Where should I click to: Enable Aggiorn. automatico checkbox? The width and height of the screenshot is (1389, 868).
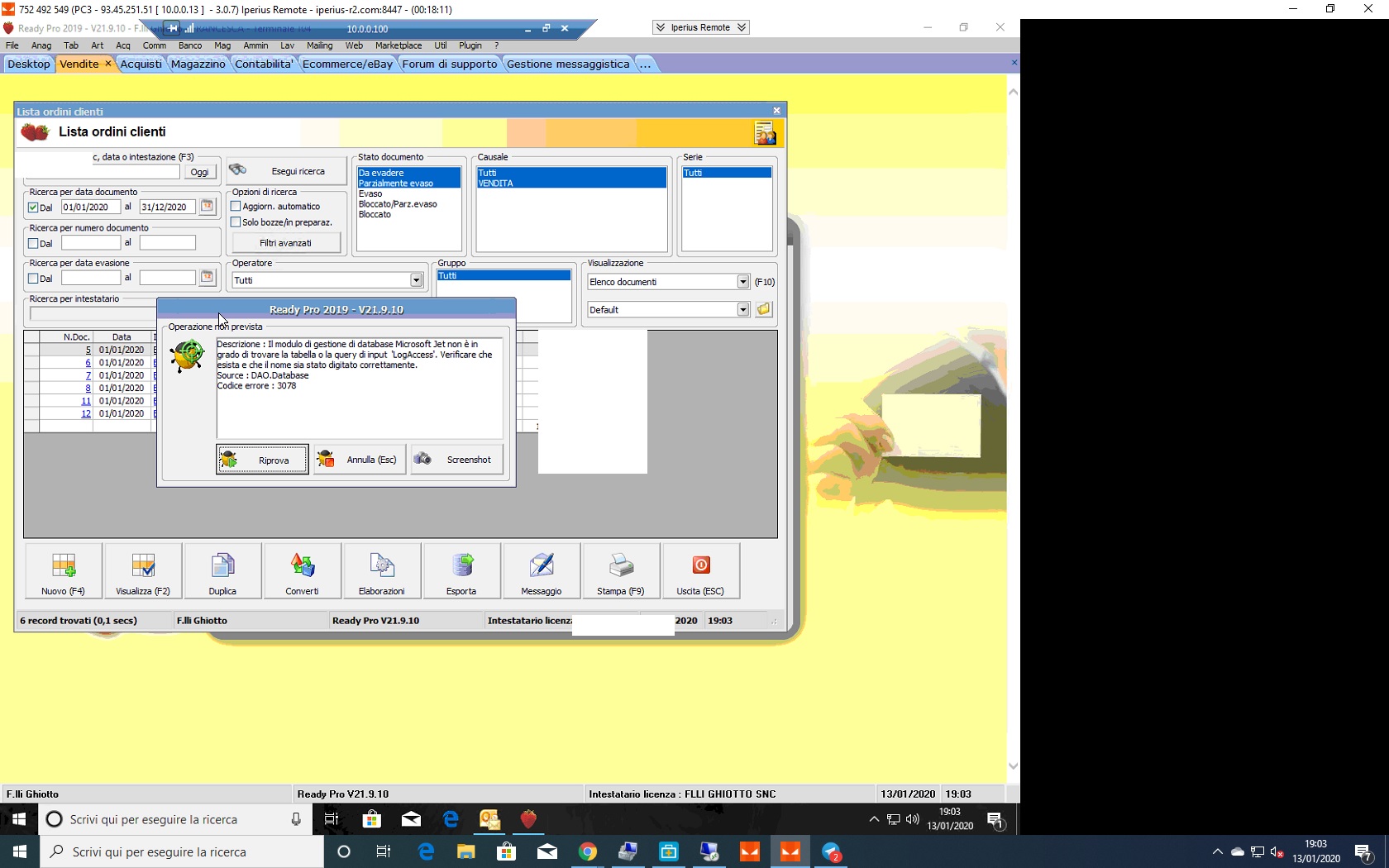pyautogui.click(x=236, y=206)
